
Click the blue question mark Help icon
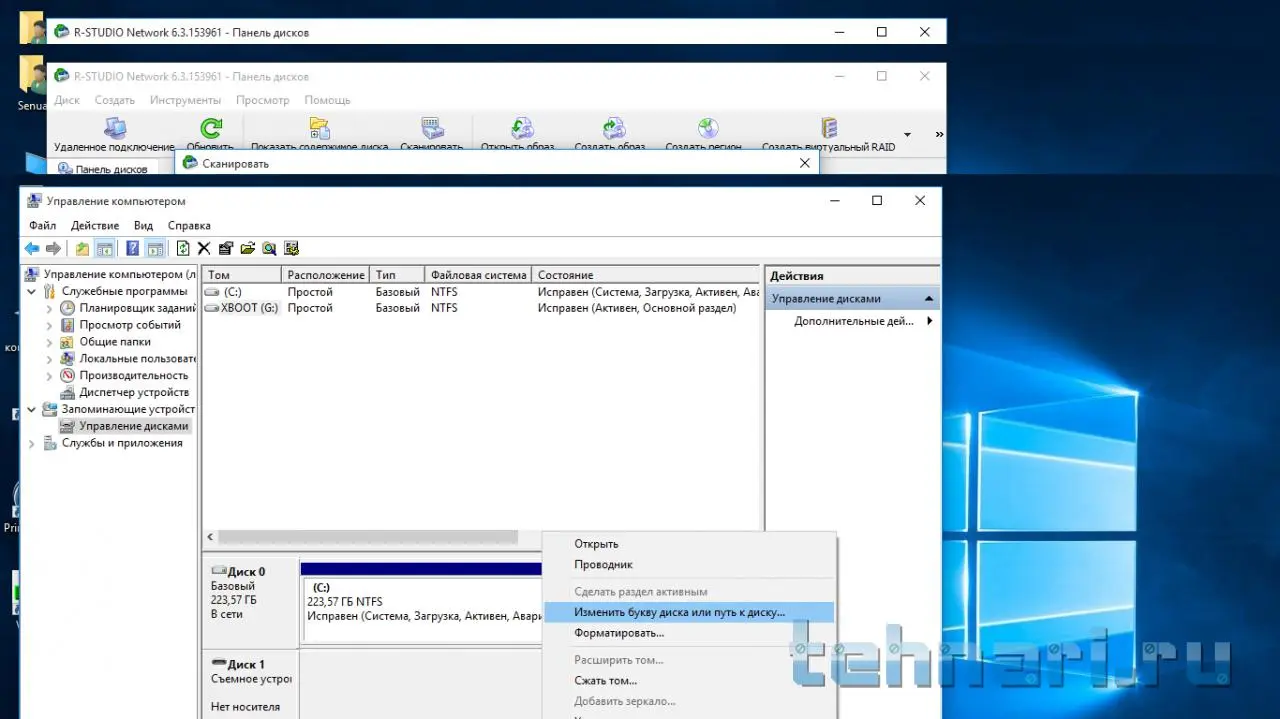(132, 249)
